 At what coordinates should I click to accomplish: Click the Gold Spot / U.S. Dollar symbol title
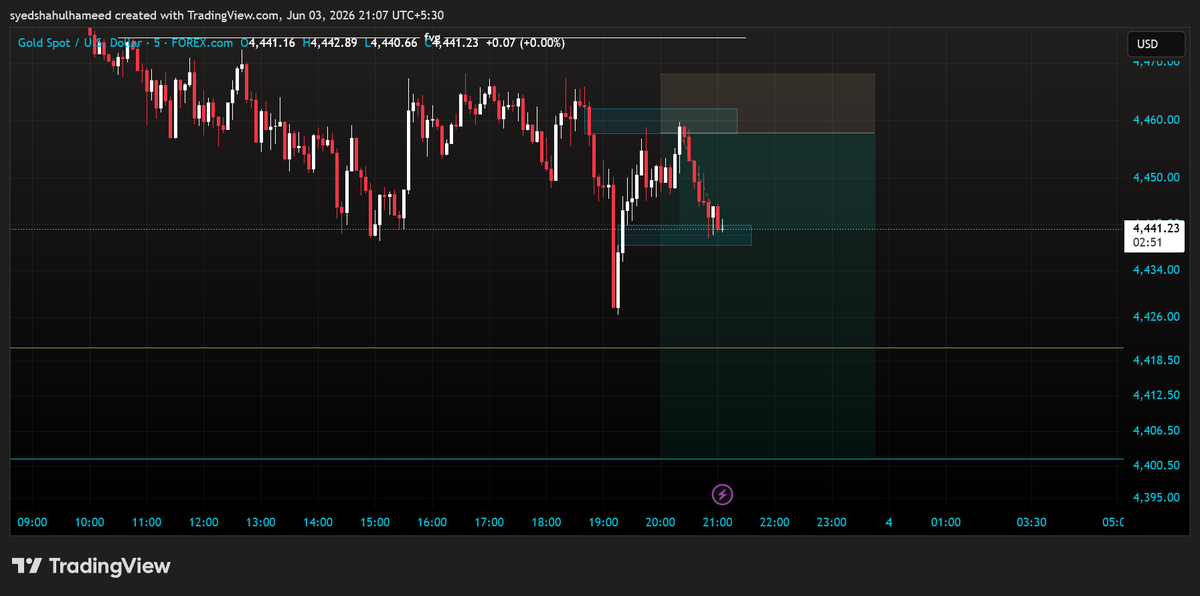point(125,43)
